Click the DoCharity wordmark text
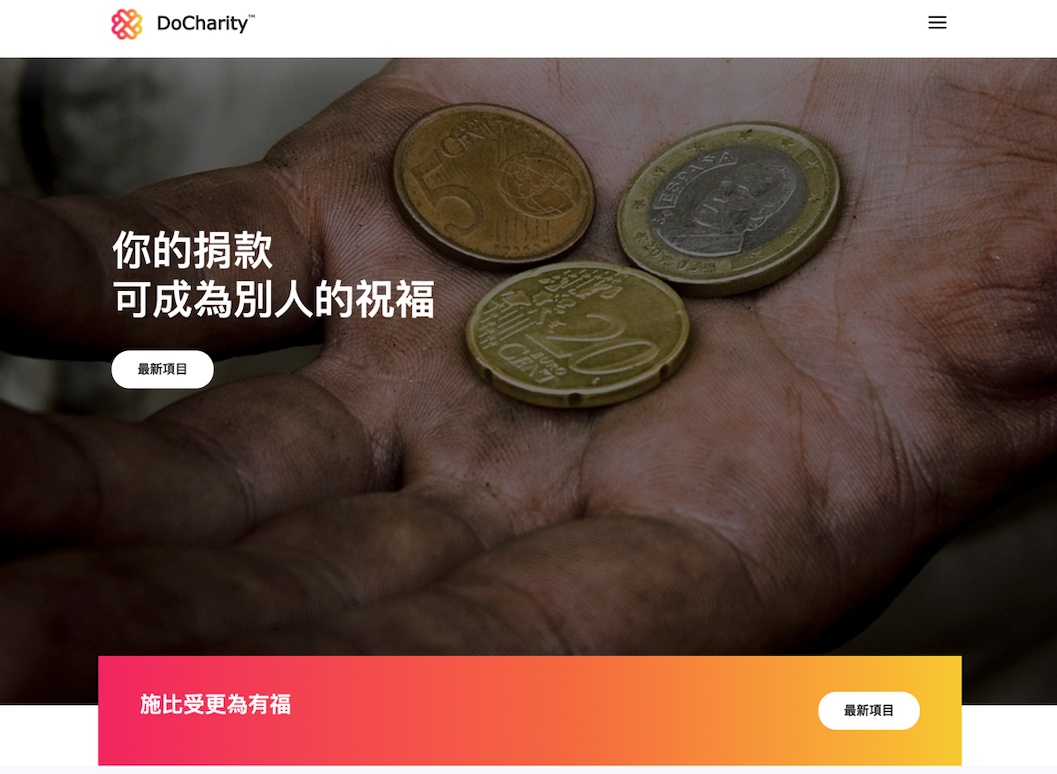The width and height of the screenshot is (1057, 774). click(202, 24)
